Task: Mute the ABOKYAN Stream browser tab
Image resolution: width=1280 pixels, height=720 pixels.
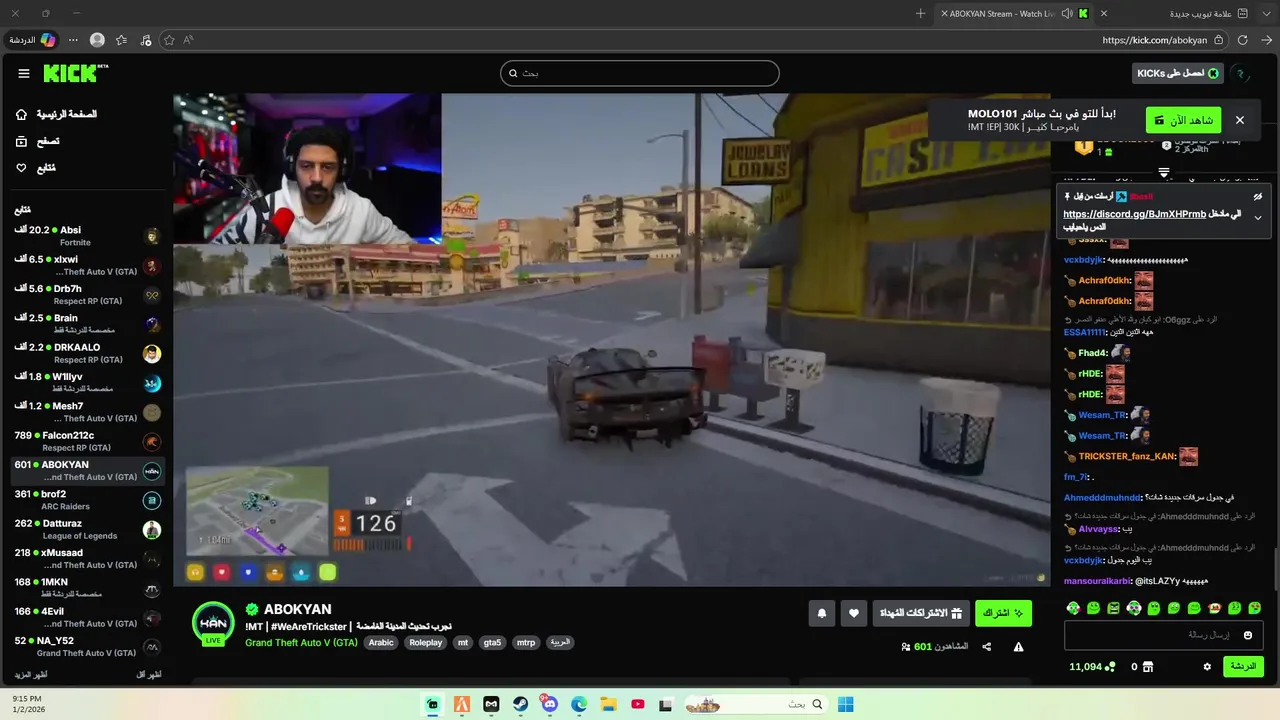Action: 1067,13
